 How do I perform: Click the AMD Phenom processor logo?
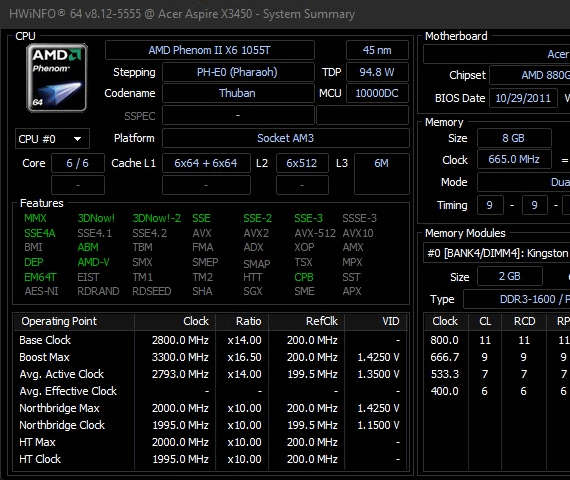tap(57, 77)
